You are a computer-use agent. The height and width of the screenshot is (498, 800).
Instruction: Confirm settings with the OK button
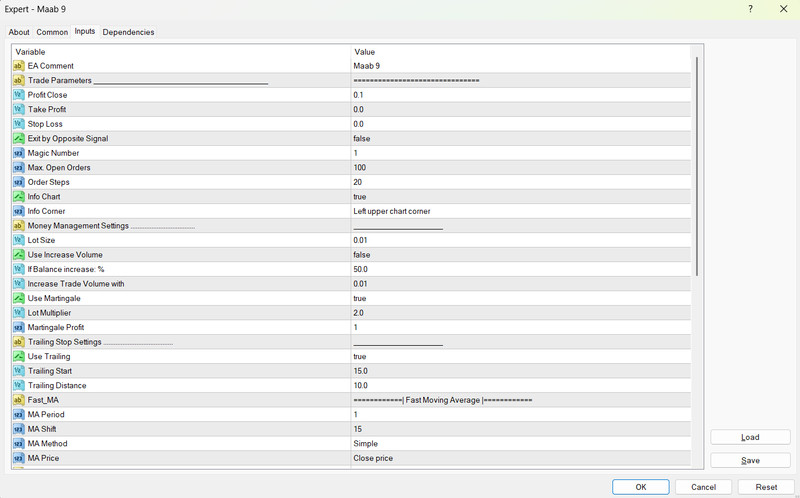coord(641,487)
